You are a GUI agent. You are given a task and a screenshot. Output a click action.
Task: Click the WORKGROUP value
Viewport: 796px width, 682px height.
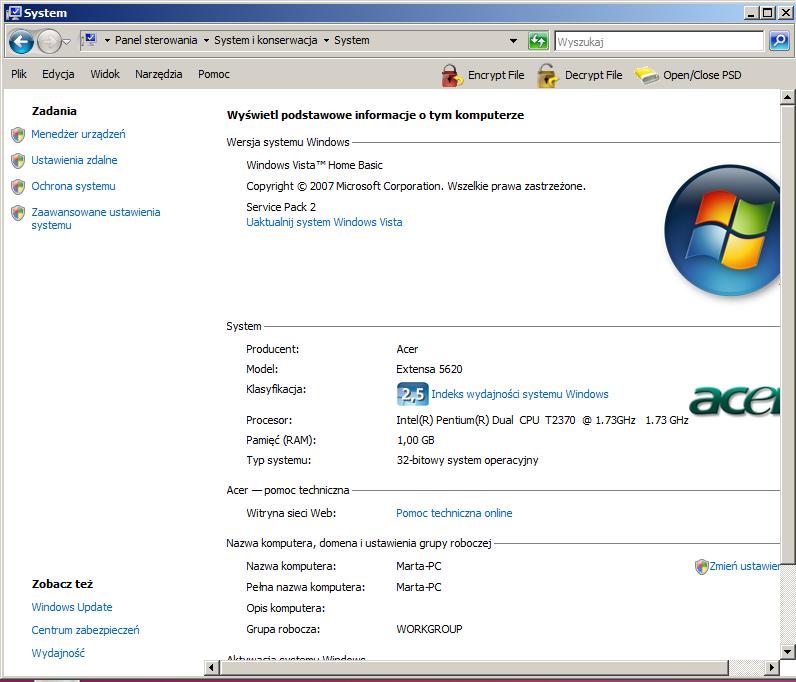(429, 629)
